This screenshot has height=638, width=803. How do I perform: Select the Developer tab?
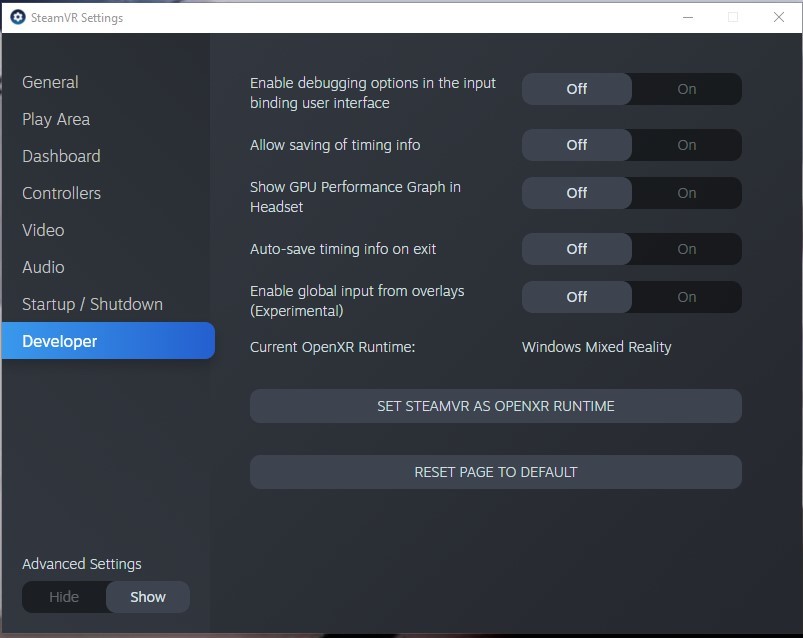point(108,341)
